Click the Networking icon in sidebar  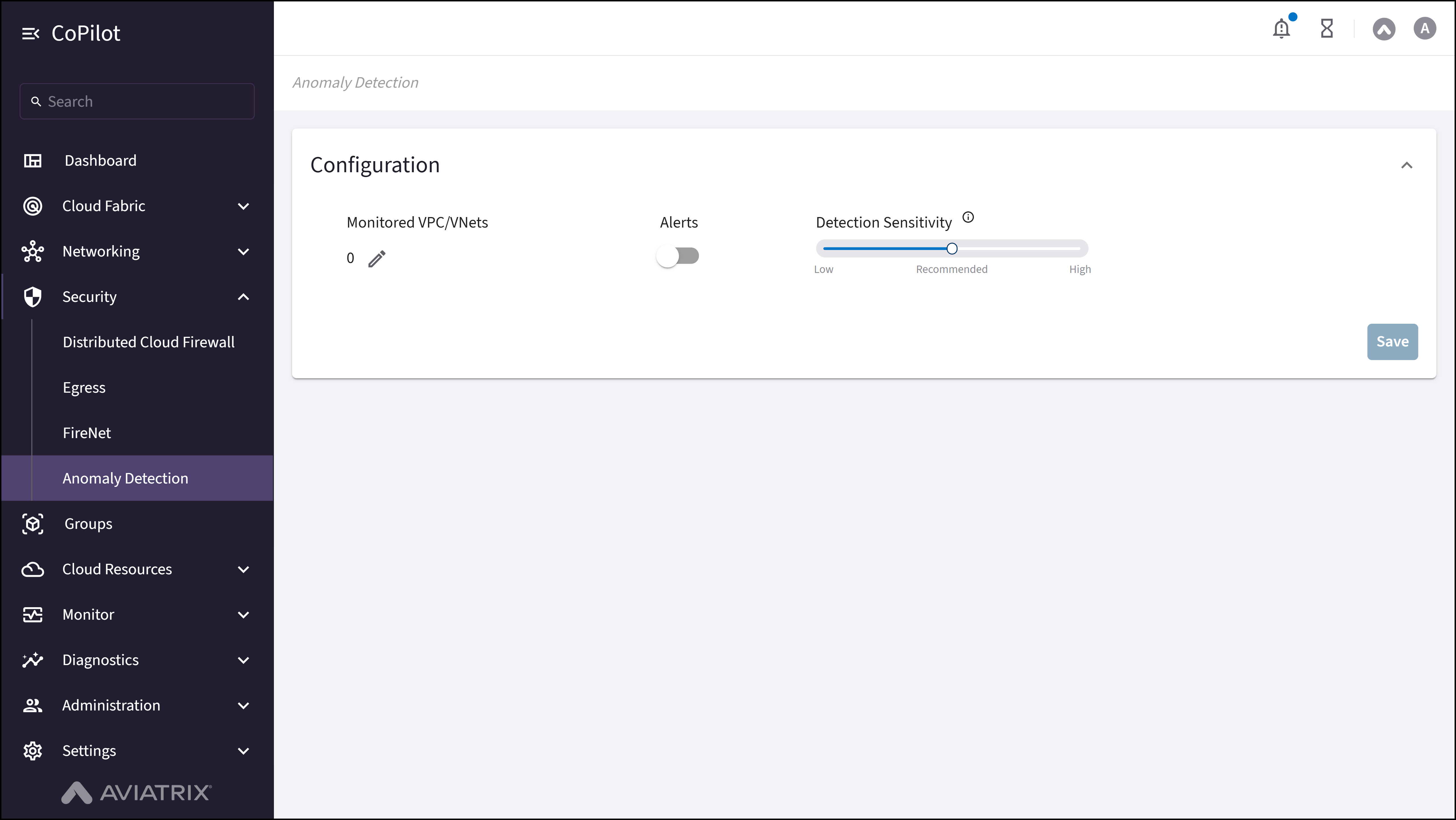pos(33,251)
